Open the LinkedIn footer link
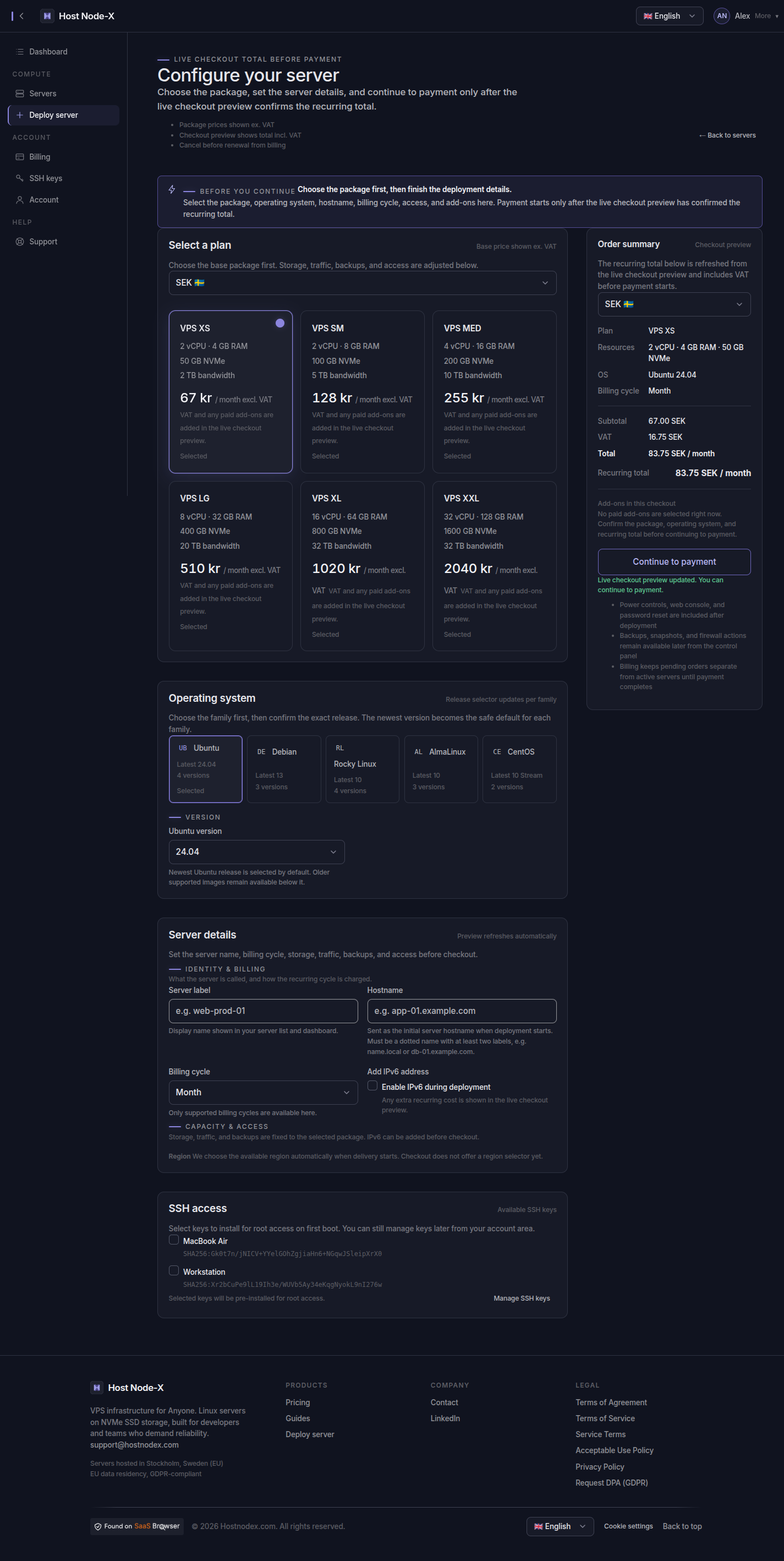 click(445, 1418)
